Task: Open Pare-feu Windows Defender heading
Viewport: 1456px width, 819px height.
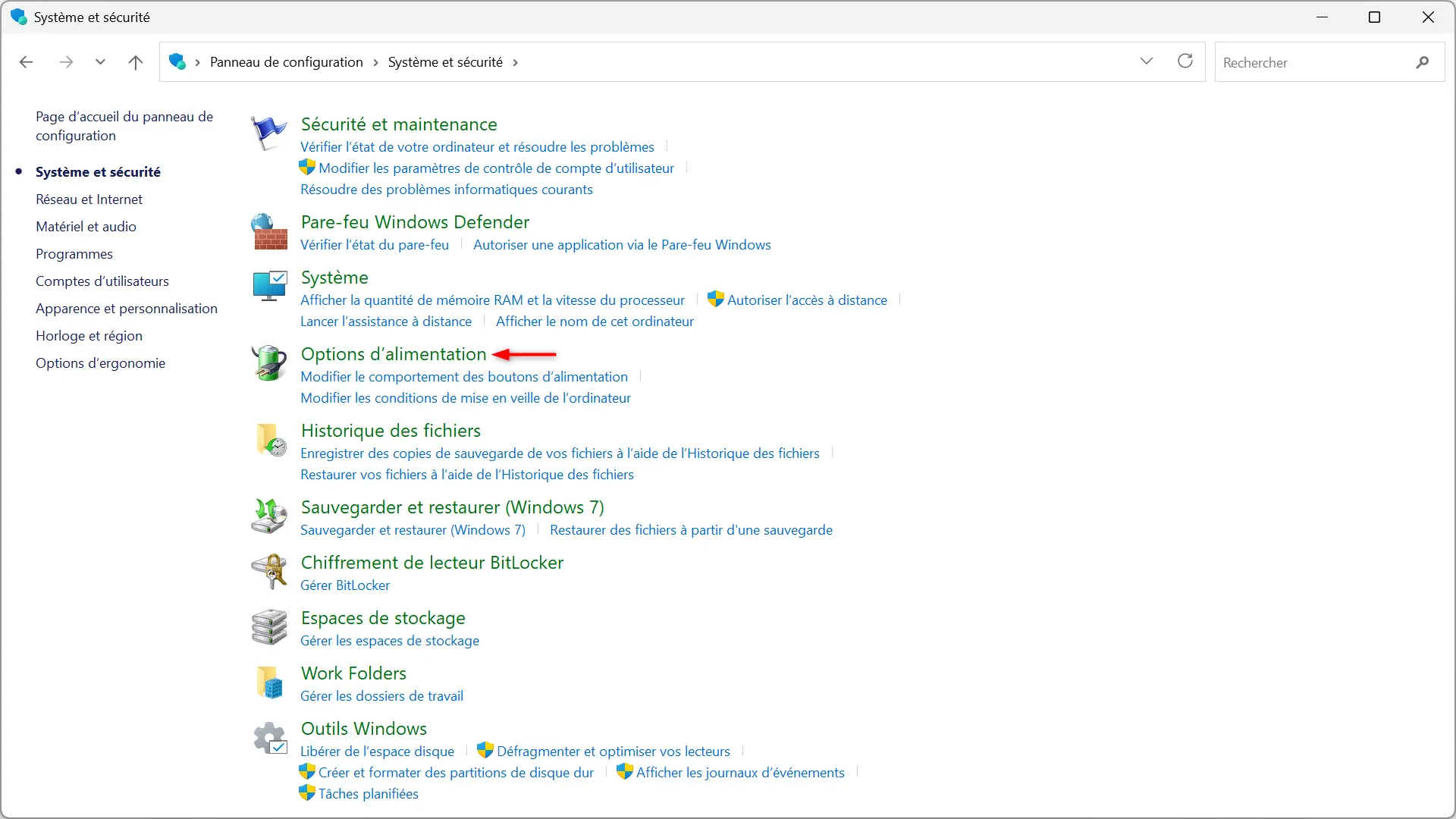Action: tap(415, 222)
